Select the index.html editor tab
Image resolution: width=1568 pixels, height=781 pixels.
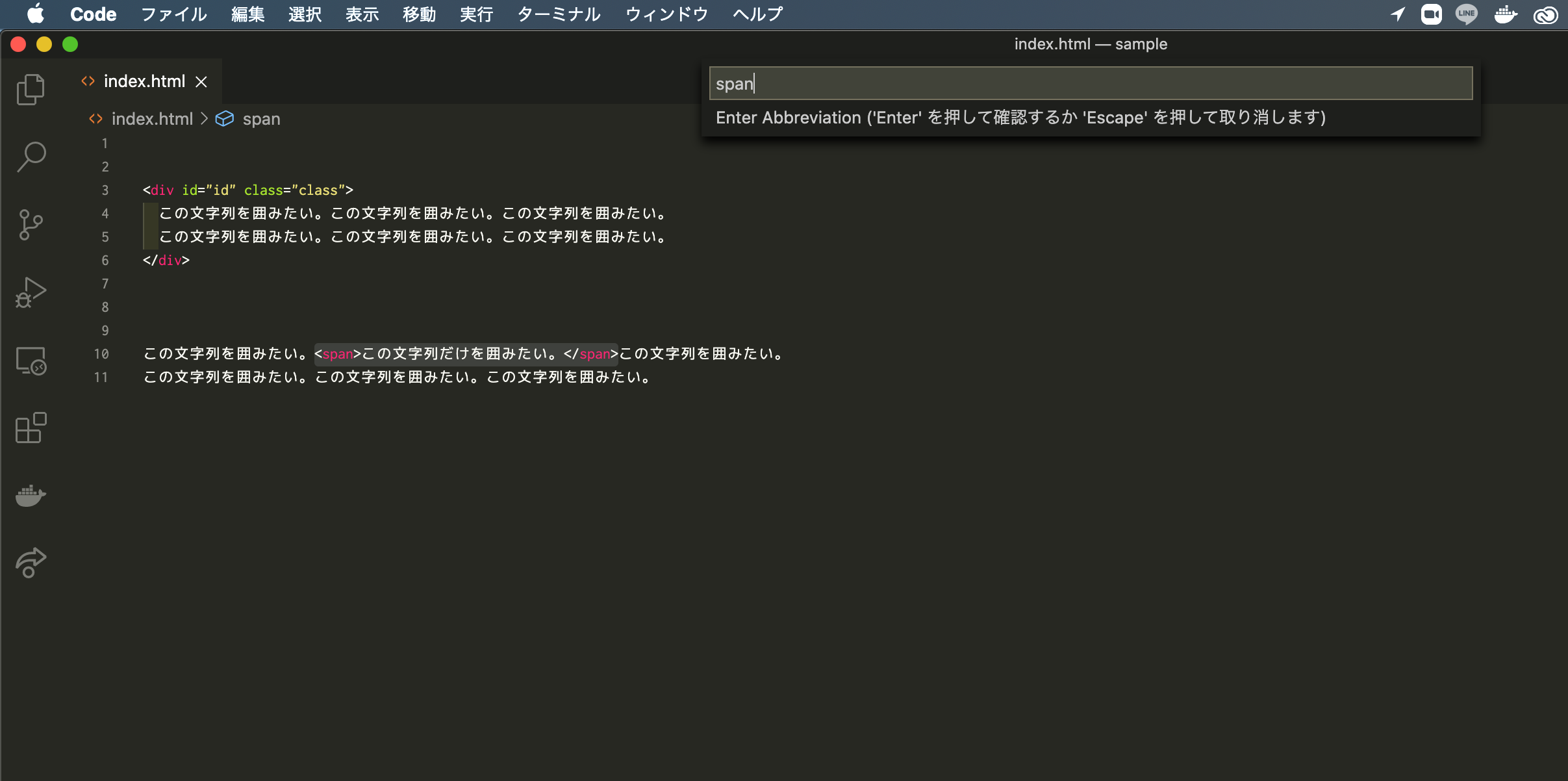tap(144, 81)
